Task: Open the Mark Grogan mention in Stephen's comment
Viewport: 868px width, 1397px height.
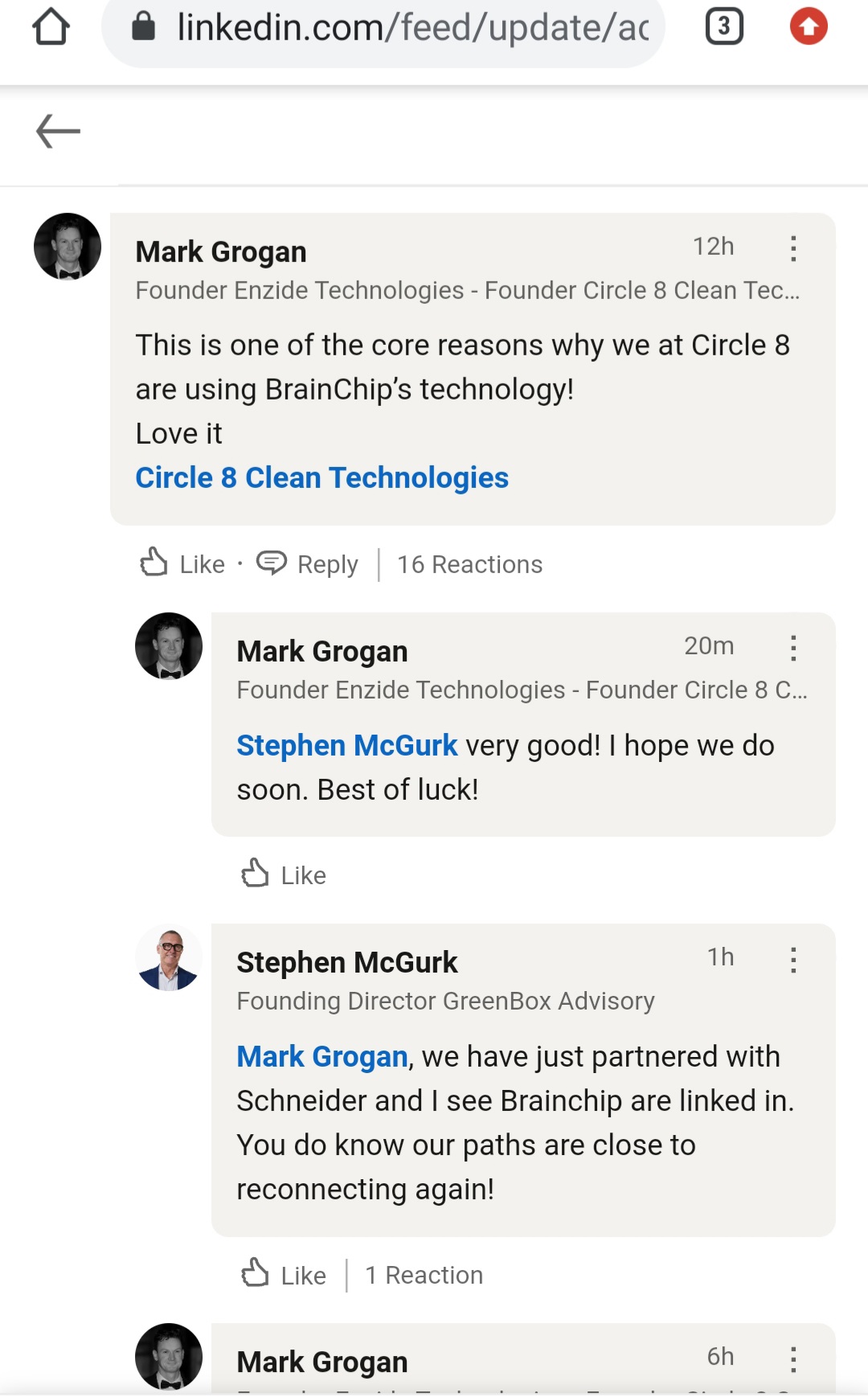Action: 322,1056
